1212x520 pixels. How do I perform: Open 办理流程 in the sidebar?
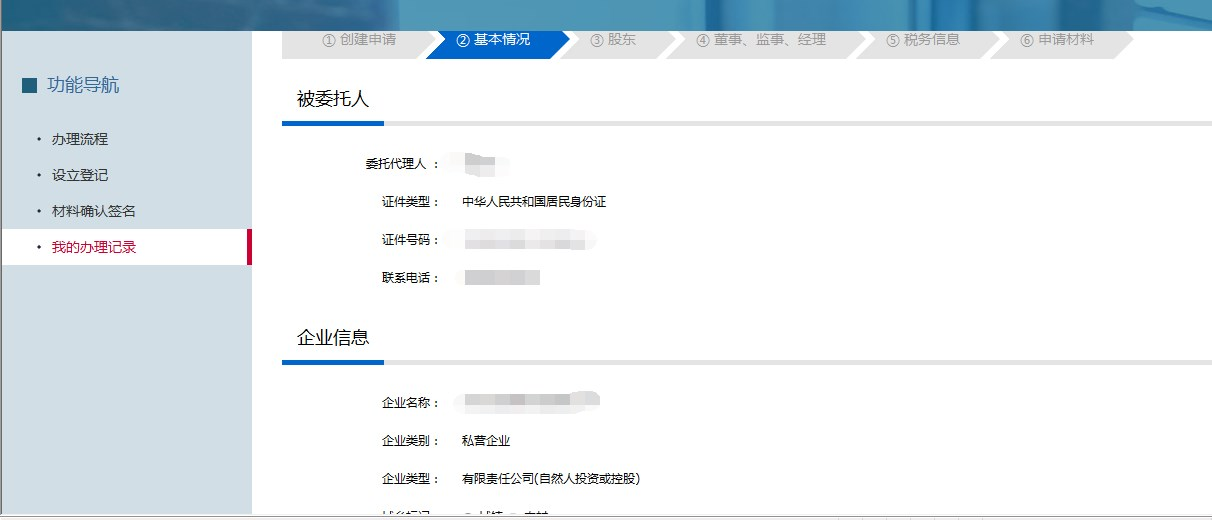80,139
